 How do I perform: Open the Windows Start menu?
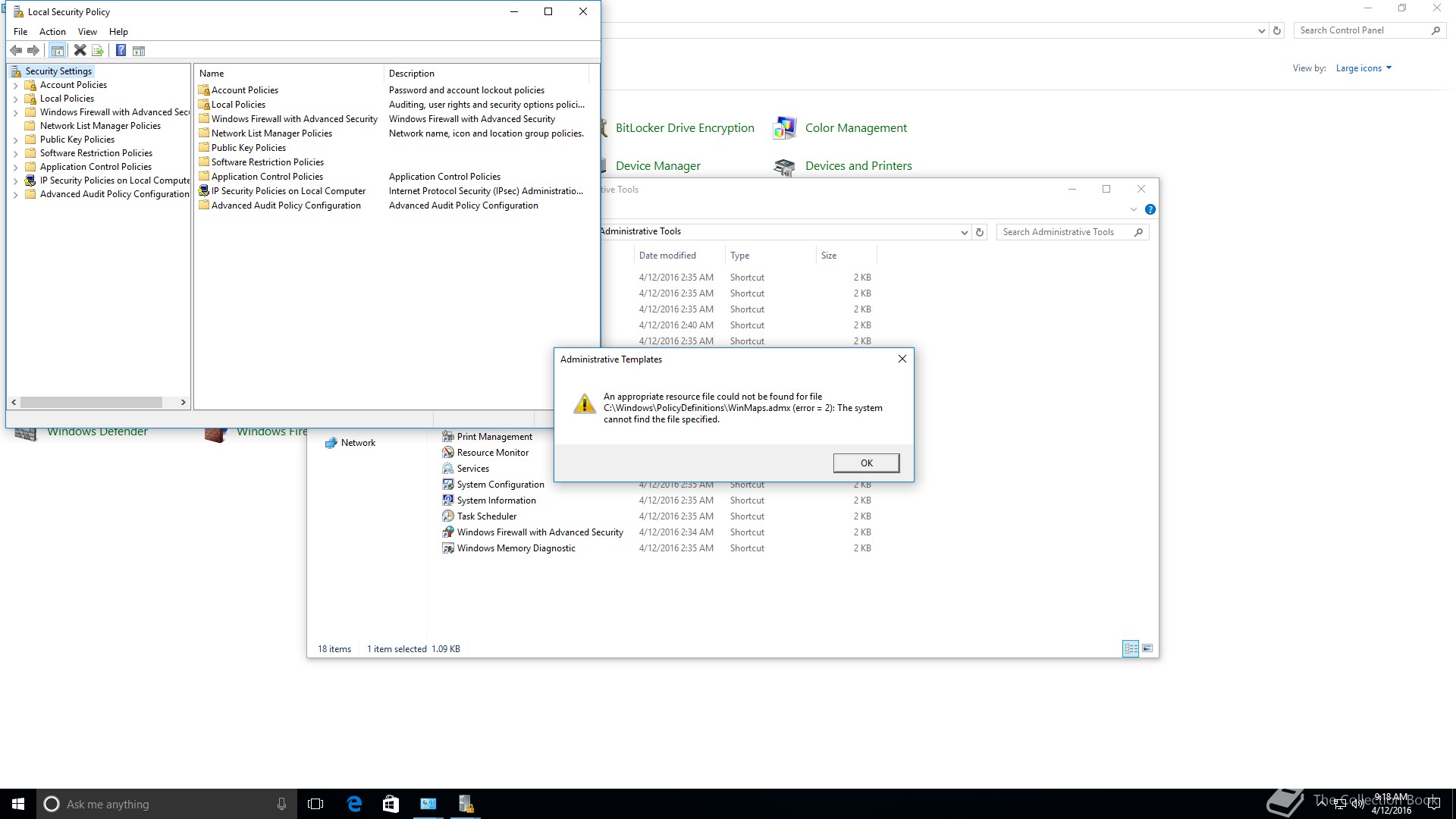[x=18, y=804]
